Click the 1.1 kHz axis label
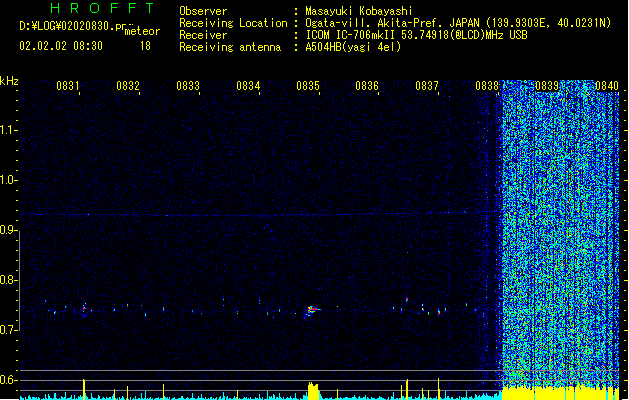This screenshot has height=400, width=629. click(8, 130)
